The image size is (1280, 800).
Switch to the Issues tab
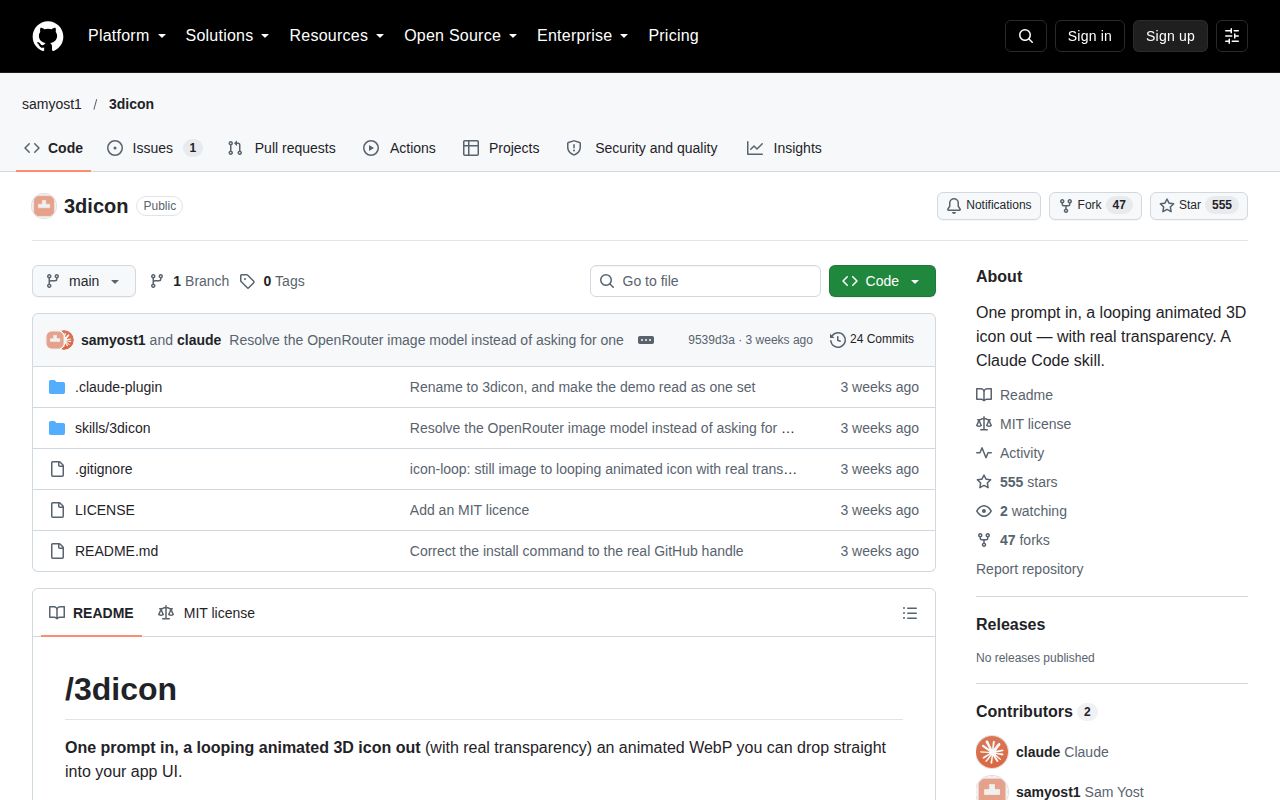[x=154, y=148]
